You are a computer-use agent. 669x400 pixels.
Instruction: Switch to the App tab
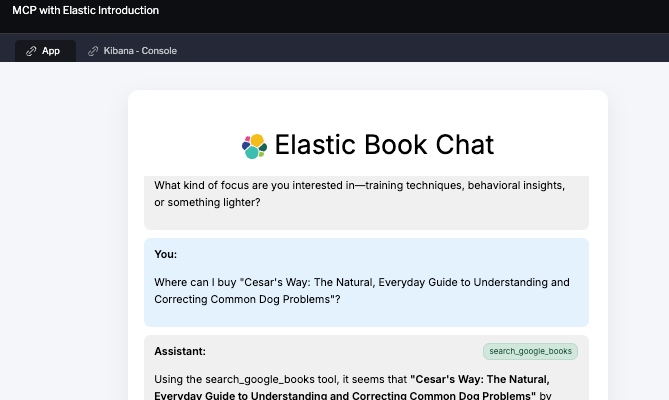pos(45,51)
